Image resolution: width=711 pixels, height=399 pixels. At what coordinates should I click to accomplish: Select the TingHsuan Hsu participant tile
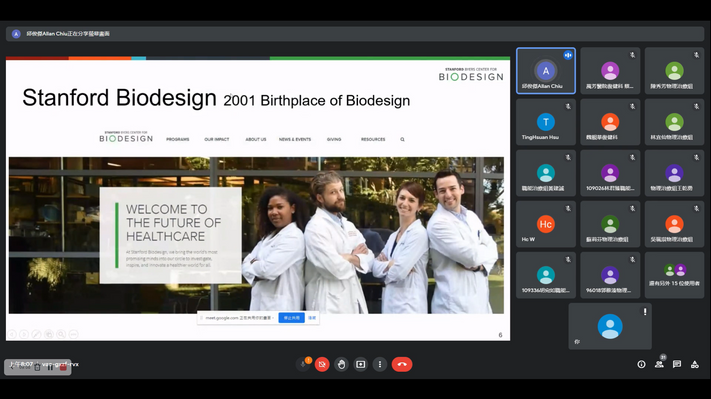pos(546,122)
